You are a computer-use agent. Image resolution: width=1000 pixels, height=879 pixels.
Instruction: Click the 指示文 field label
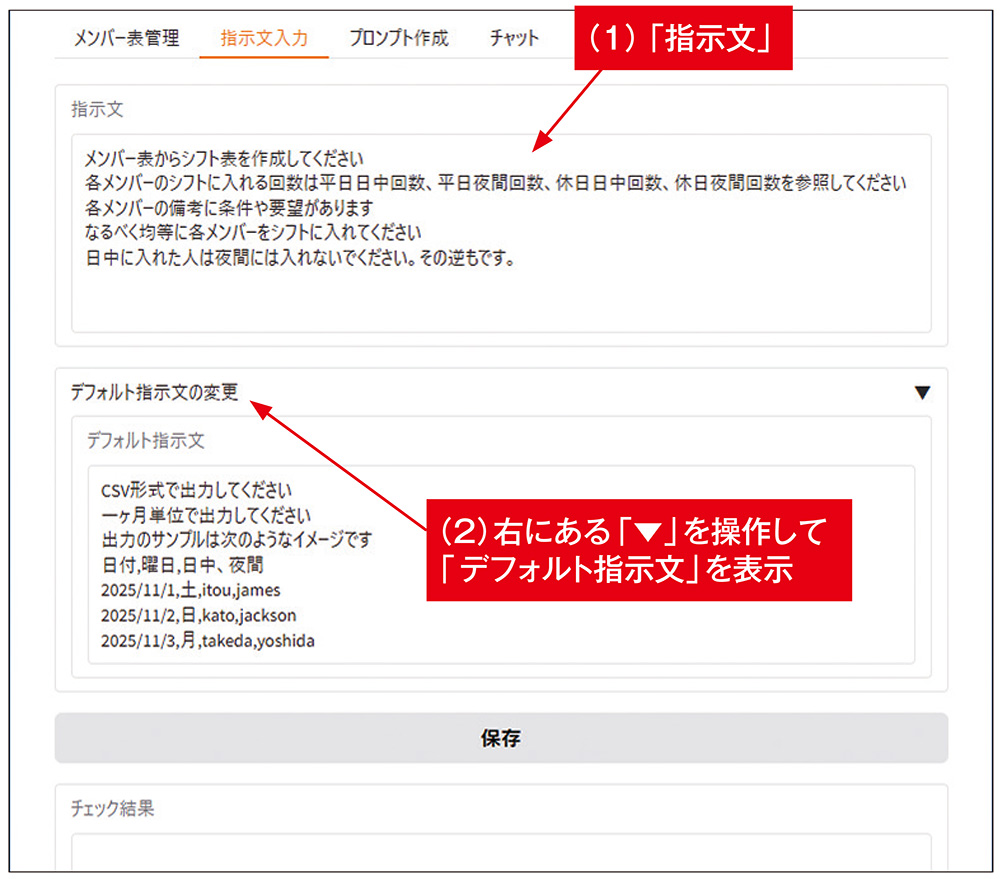point(97,109)
